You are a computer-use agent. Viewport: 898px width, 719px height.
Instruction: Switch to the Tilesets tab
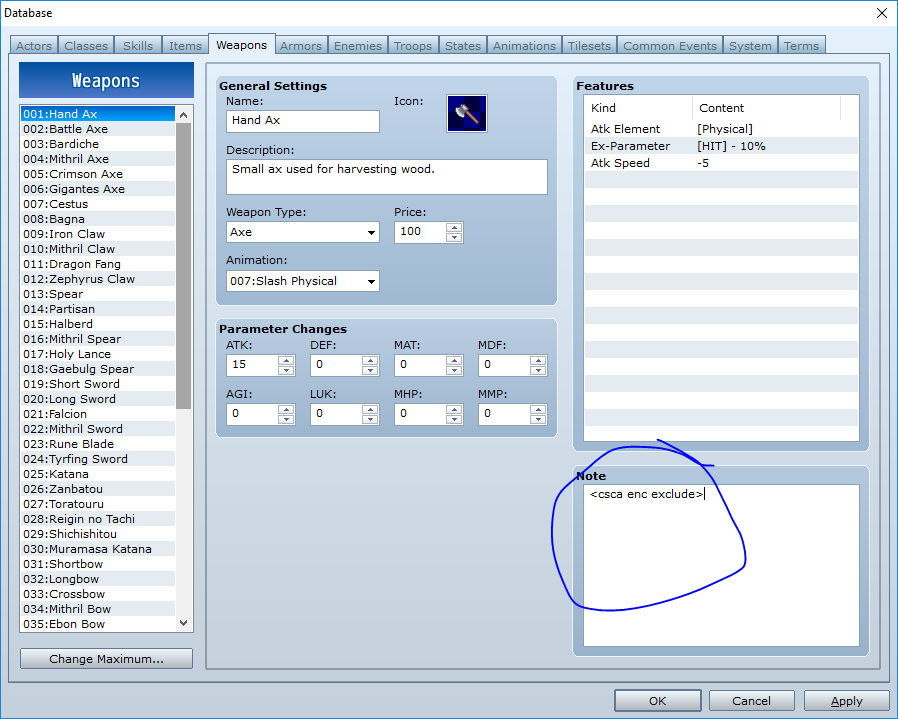[589, 45]
